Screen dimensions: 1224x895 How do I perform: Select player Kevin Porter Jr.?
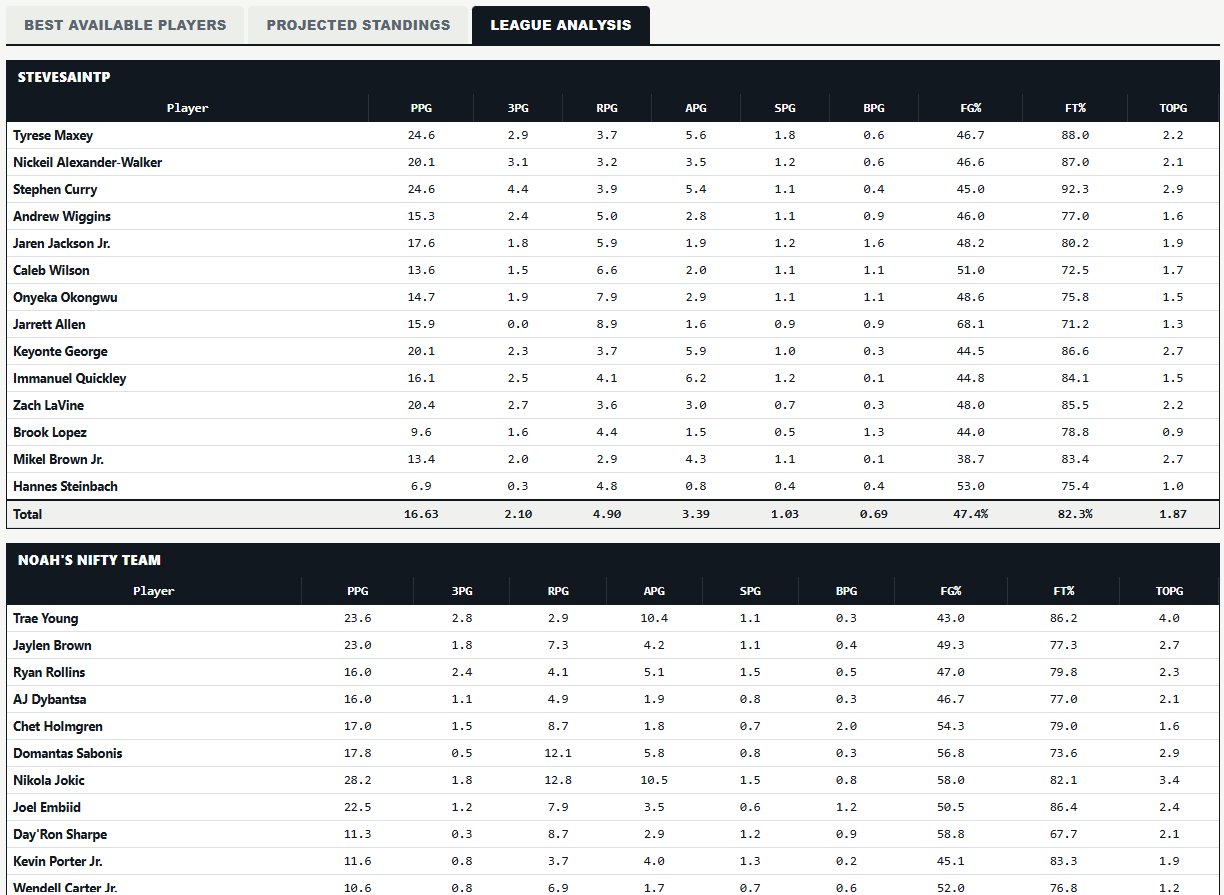point(58,861)
